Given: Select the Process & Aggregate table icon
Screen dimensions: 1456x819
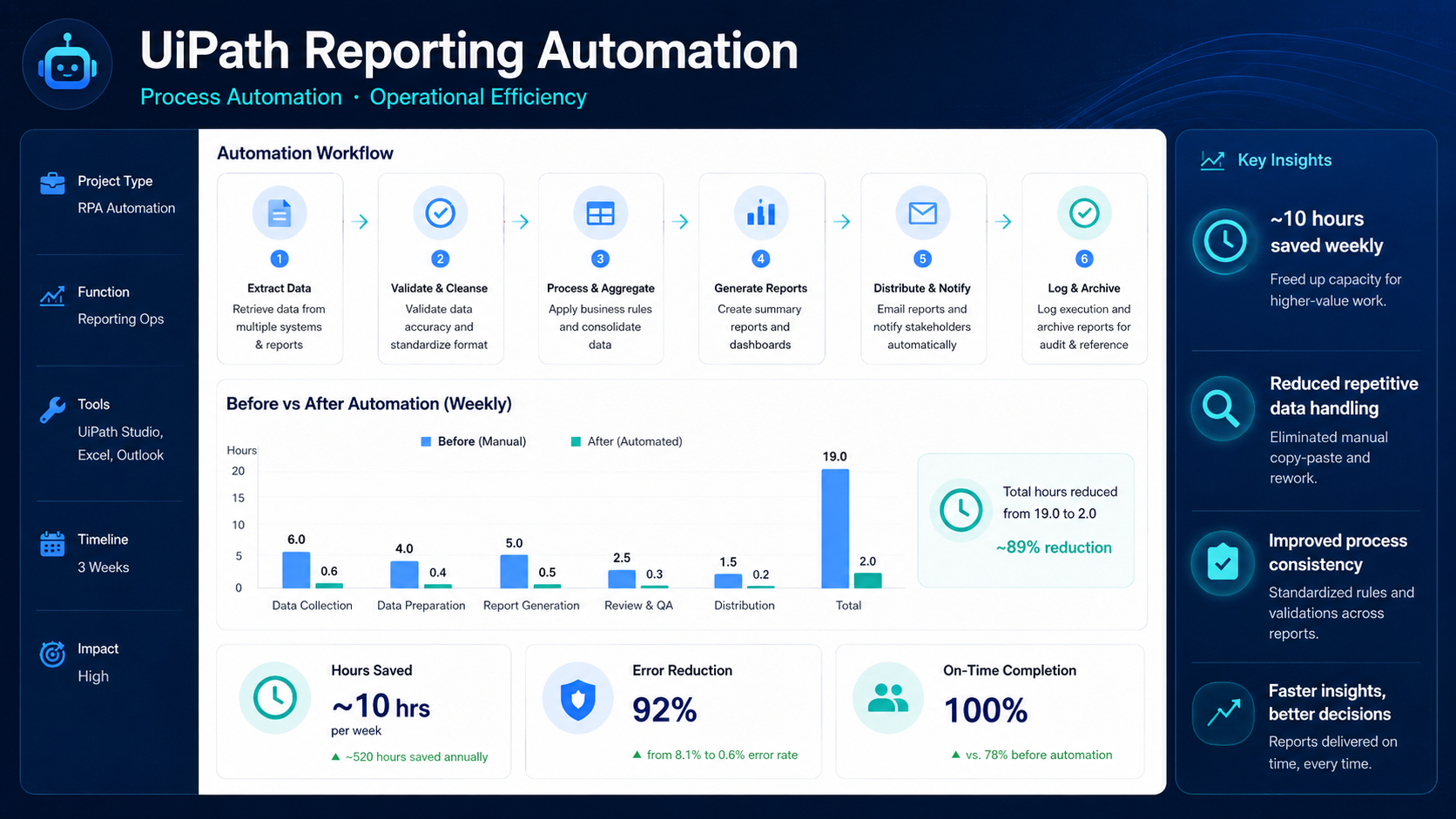Looking at the screenshot, I should [600, 212].
